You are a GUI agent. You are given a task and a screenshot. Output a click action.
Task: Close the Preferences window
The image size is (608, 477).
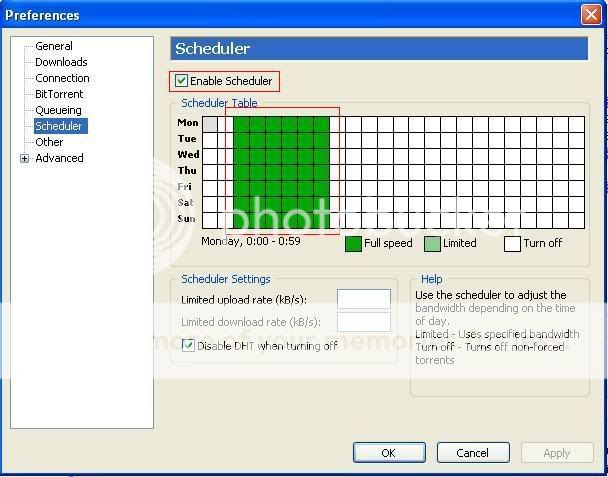point(591,15)
